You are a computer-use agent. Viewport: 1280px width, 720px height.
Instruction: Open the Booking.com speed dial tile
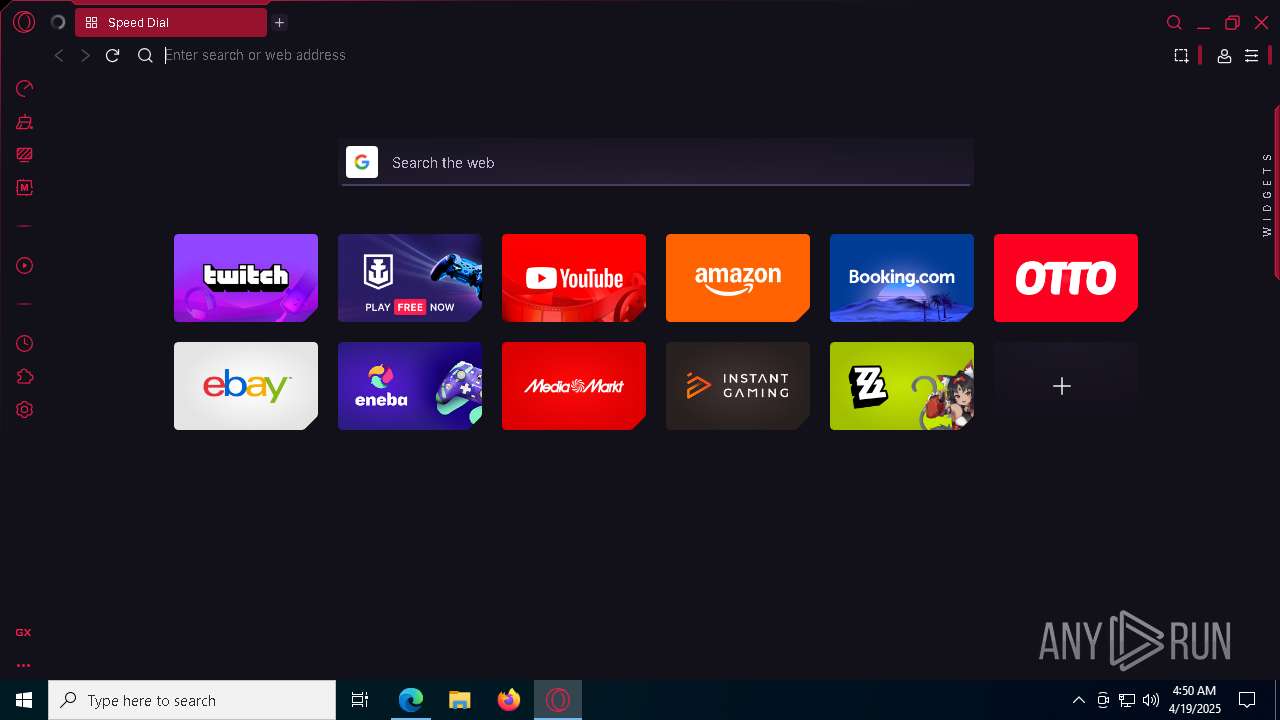[902, 278]
